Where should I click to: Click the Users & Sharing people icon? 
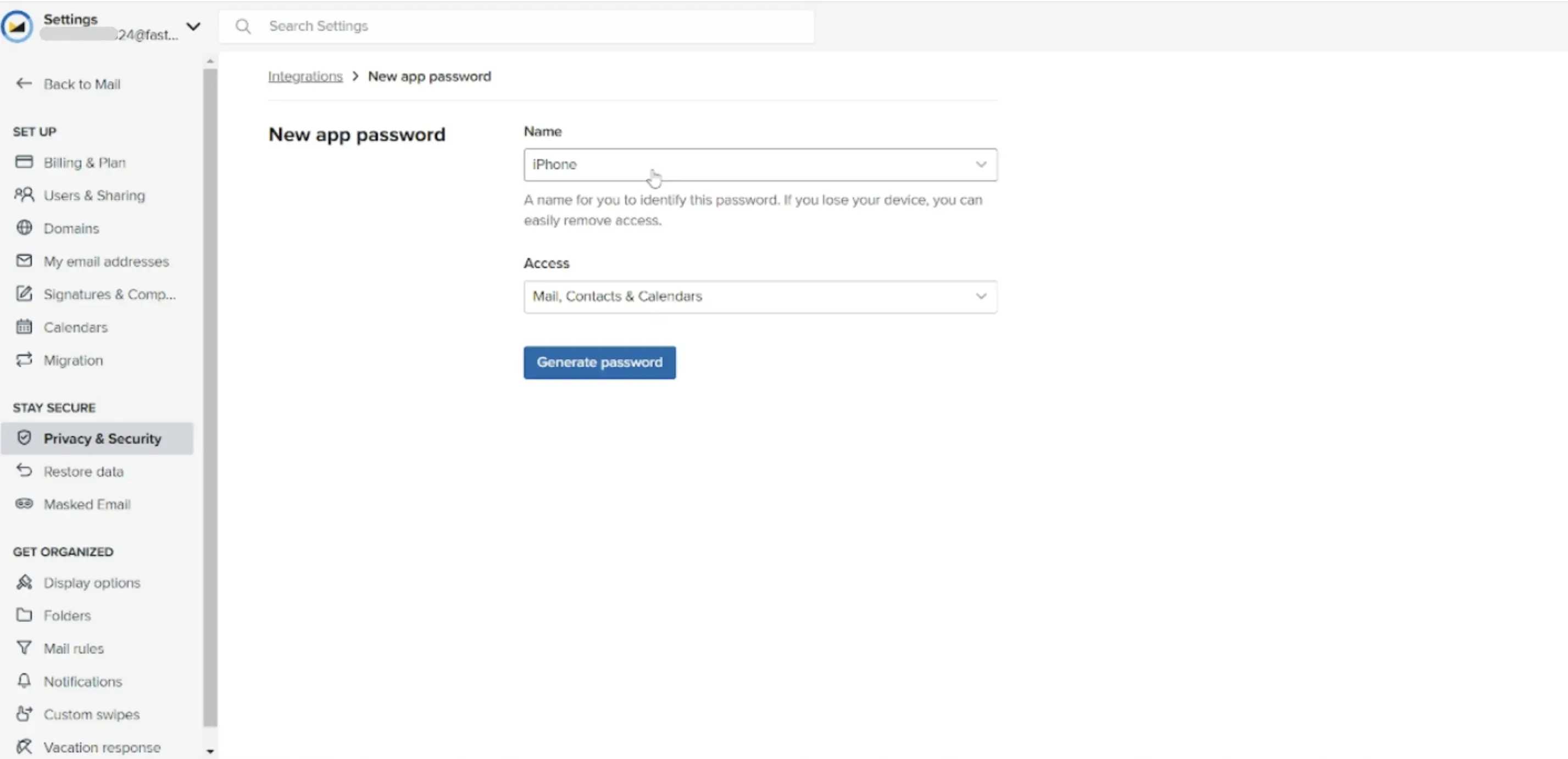coord(24,195)
